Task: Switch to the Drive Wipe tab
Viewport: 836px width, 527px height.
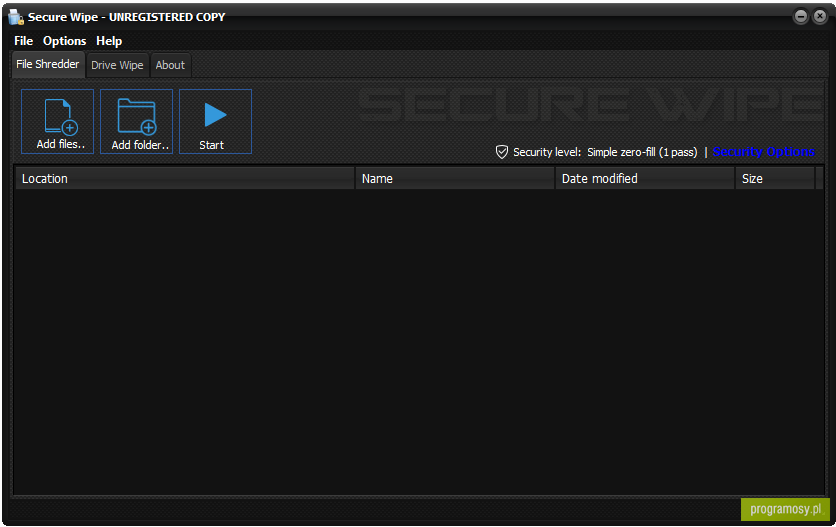Action: tap(117, 65)
